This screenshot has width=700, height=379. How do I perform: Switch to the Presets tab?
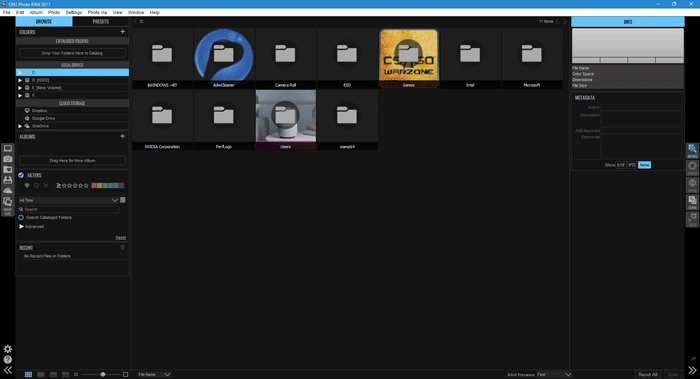click(x=101, y=21)
